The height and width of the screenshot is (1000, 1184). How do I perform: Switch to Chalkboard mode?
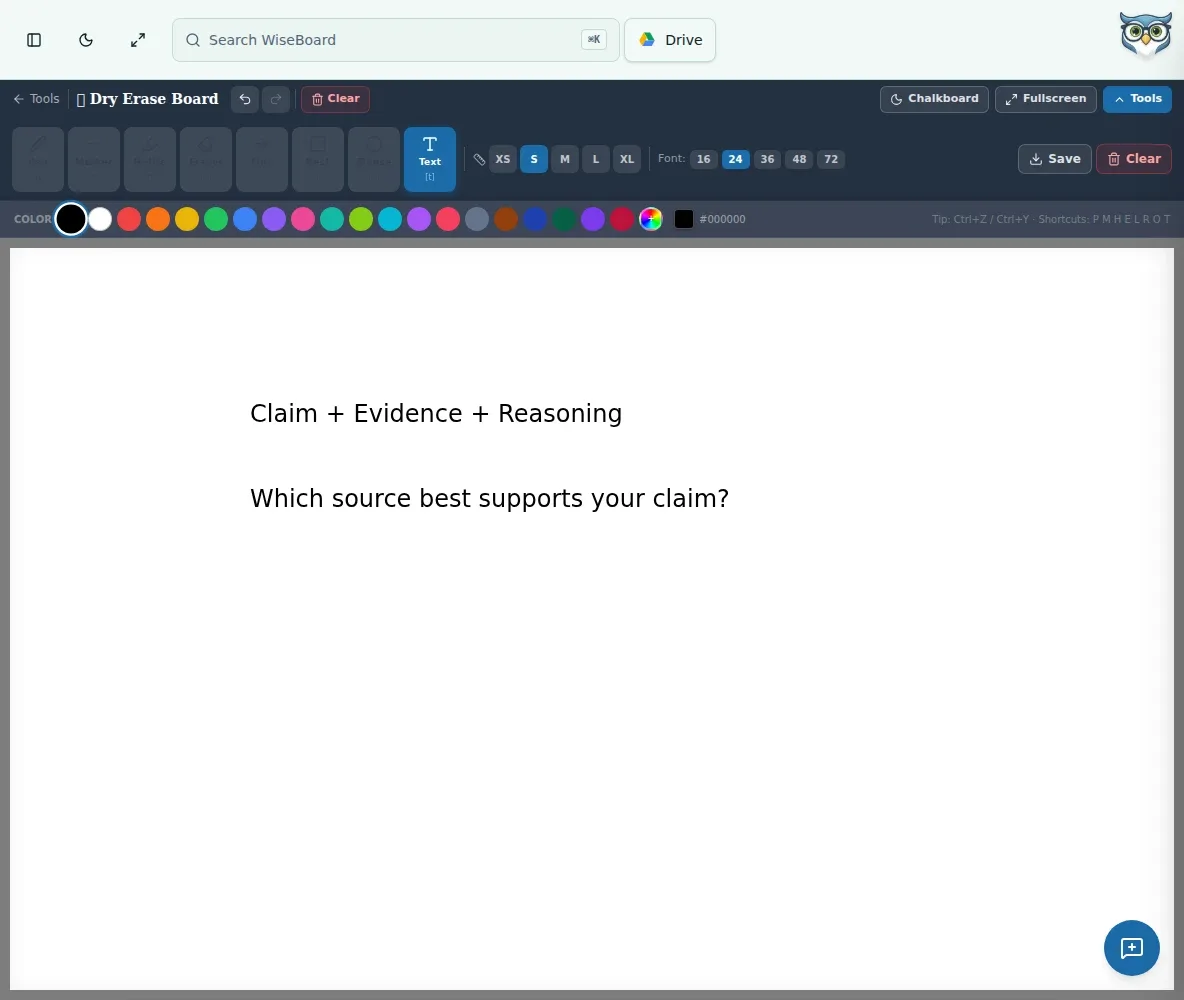coord(934,99)
